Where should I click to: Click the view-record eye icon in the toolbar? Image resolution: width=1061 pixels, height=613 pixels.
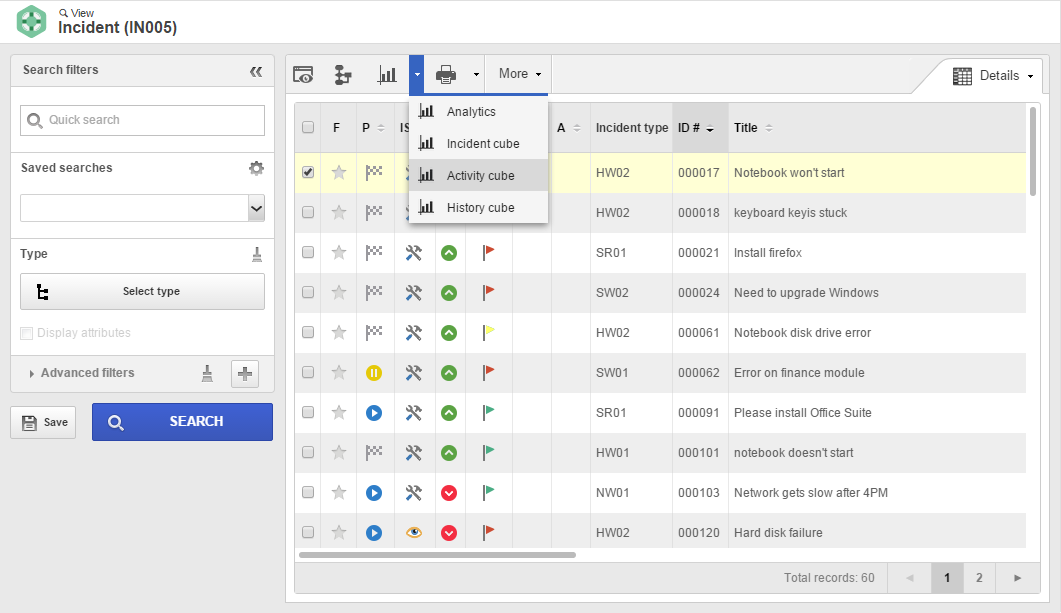pyautogui.click(x=302, y=74)
